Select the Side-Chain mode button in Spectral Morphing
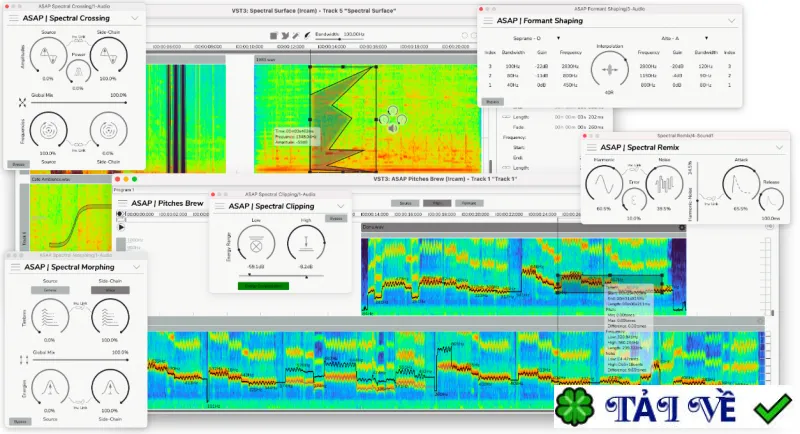 click(x=110, y=290)
